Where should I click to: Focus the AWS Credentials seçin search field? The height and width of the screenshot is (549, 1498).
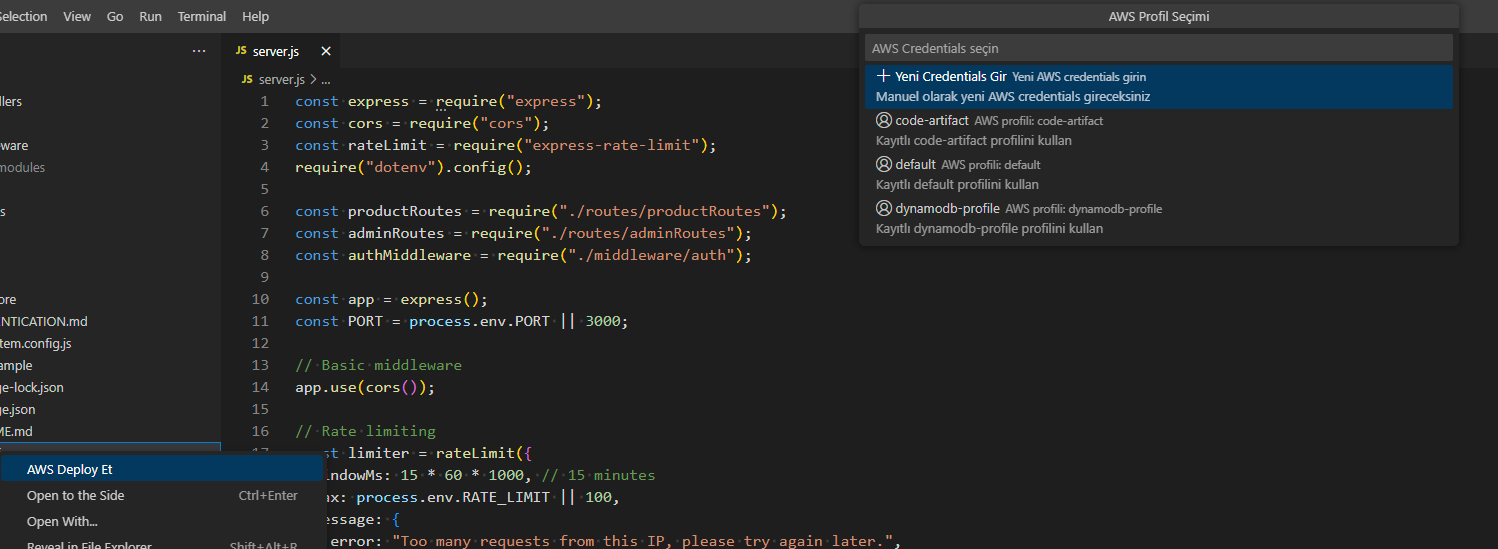pos(1158,48)
